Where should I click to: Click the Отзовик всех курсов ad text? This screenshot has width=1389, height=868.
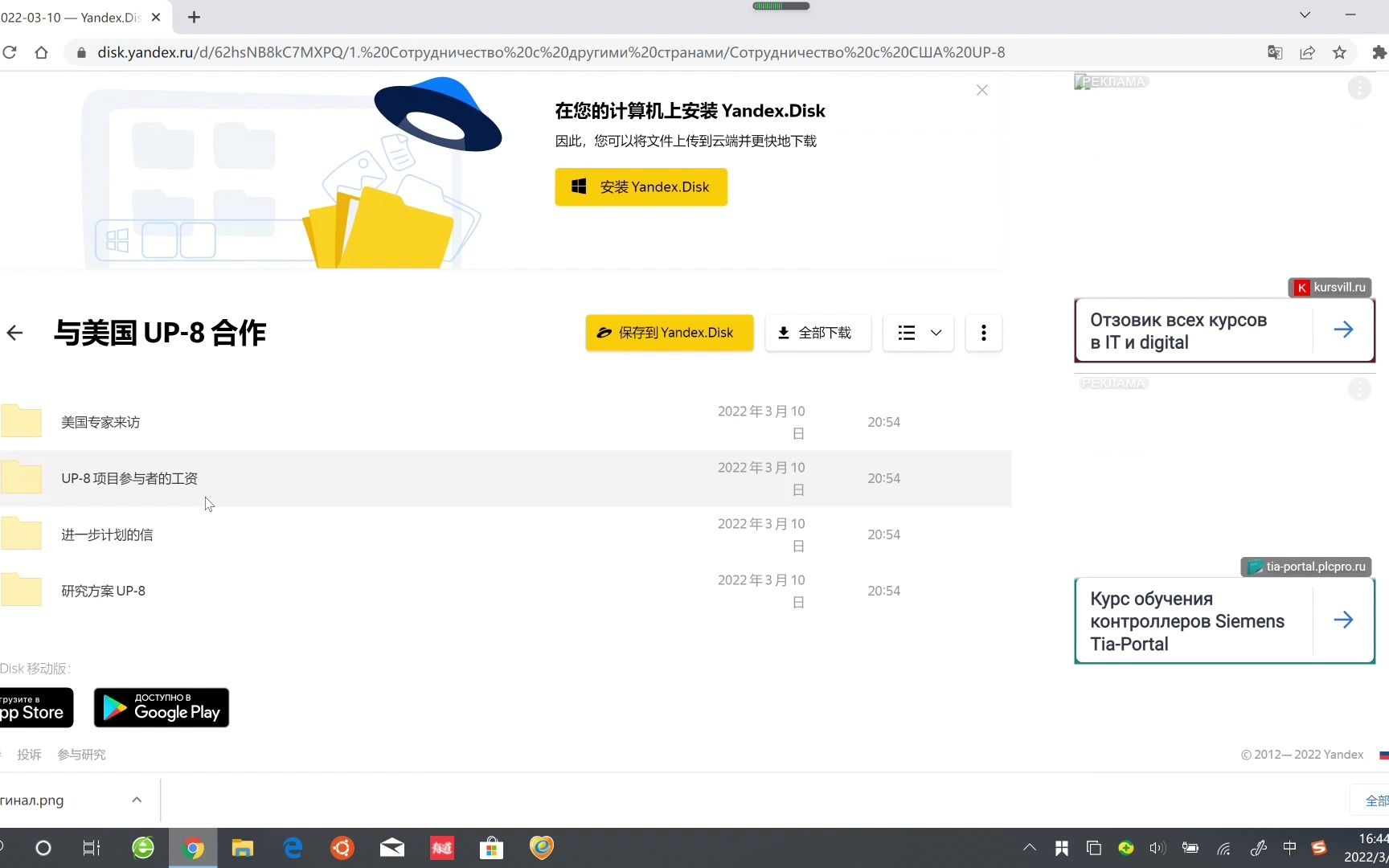pyautogui.click(x=1178, y=331)
